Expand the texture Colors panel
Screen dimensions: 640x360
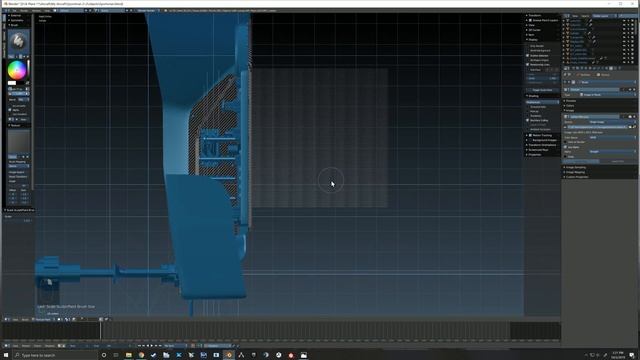(x=570, y=106)
